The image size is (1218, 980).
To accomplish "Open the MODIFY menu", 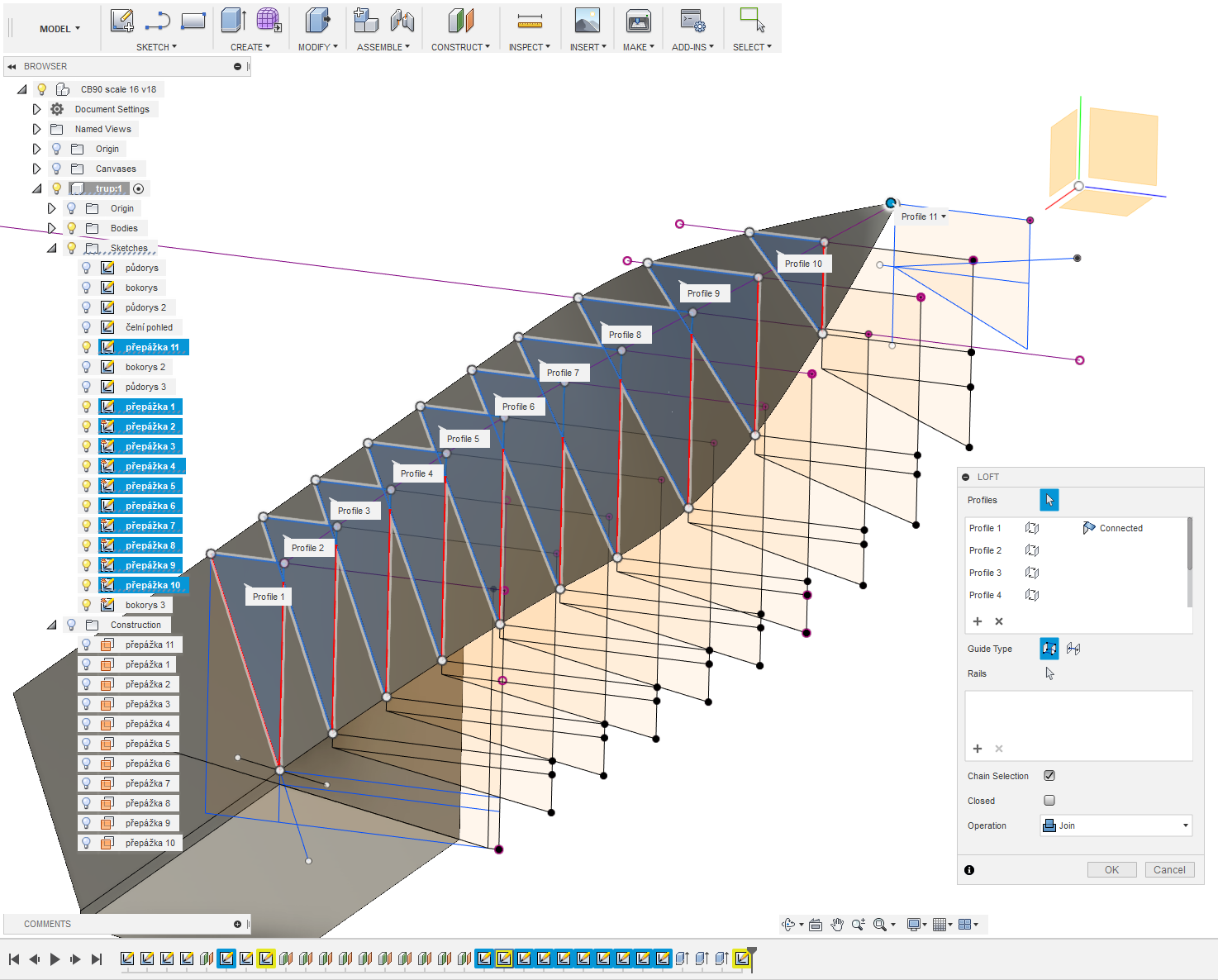I will click(x=317, y=47).
